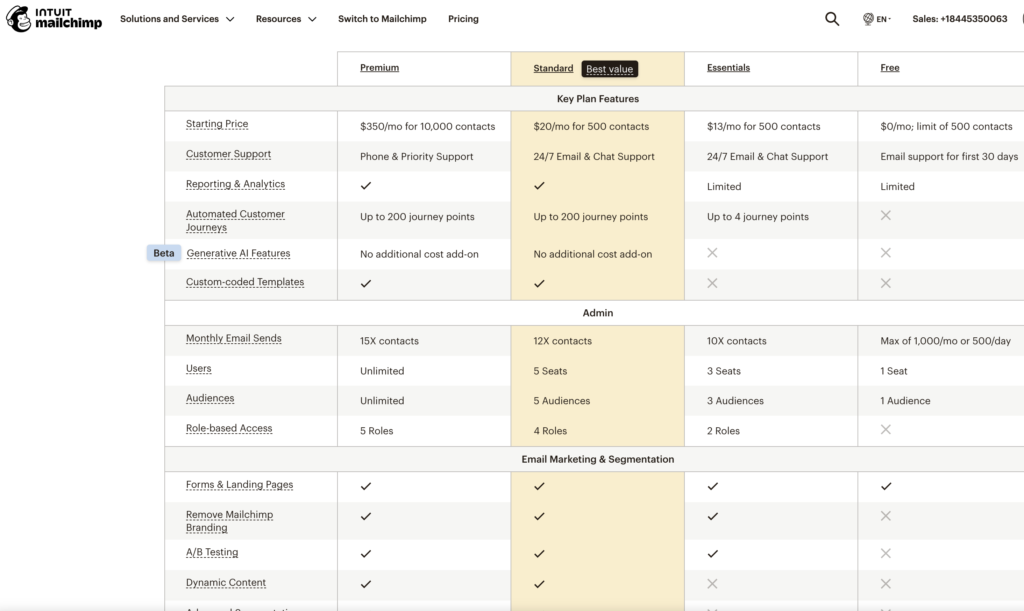Screen dimensions: 1024x611
Task: Click "15X contacts" cell
Action: 389,341
